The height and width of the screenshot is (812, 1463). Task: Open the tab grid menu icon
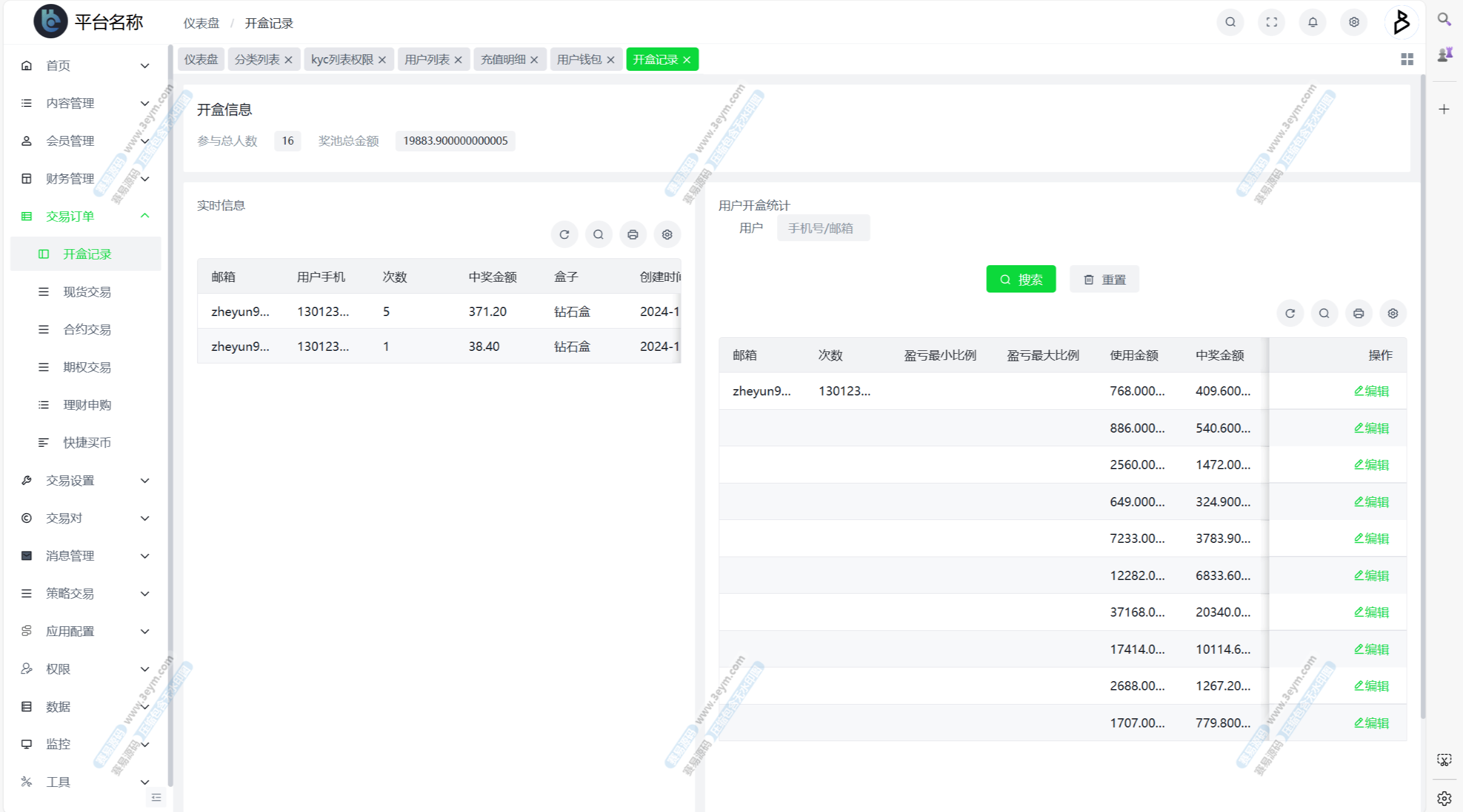point(1407,59)
